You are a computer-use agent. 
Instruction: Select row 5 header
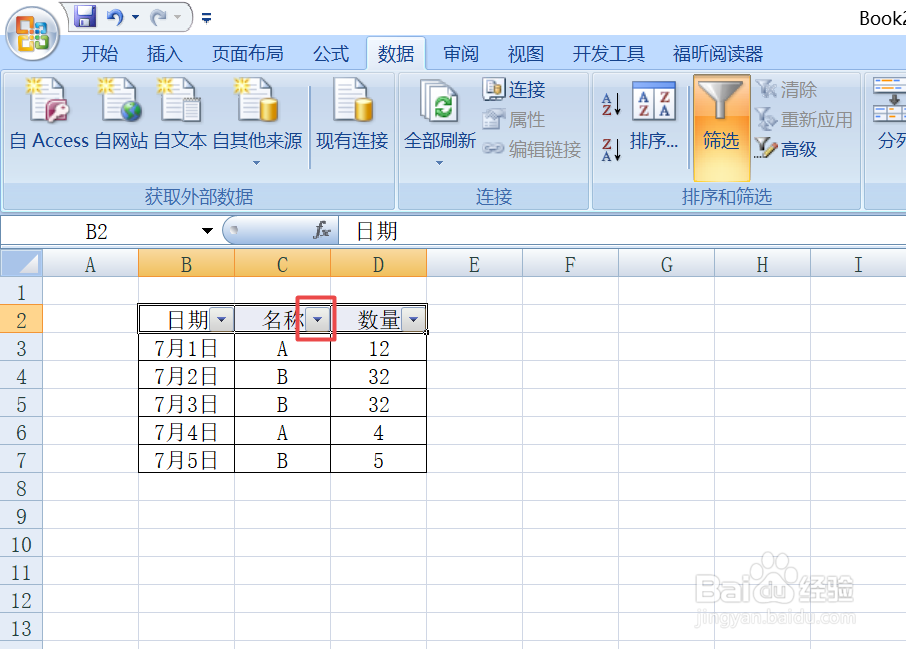(21, 404)
